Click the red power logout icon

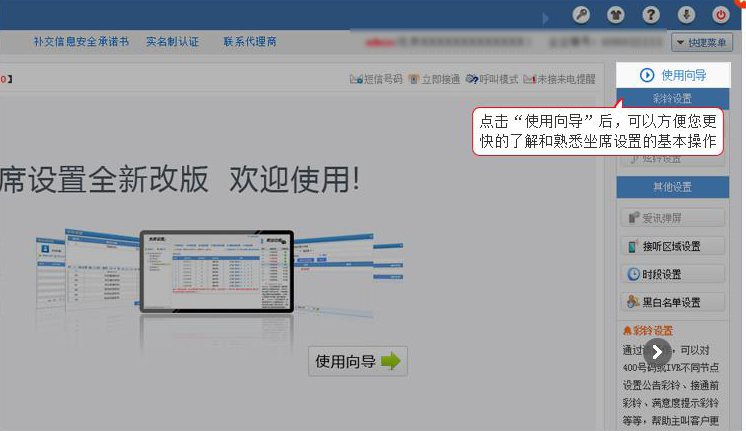coord(720,15)
